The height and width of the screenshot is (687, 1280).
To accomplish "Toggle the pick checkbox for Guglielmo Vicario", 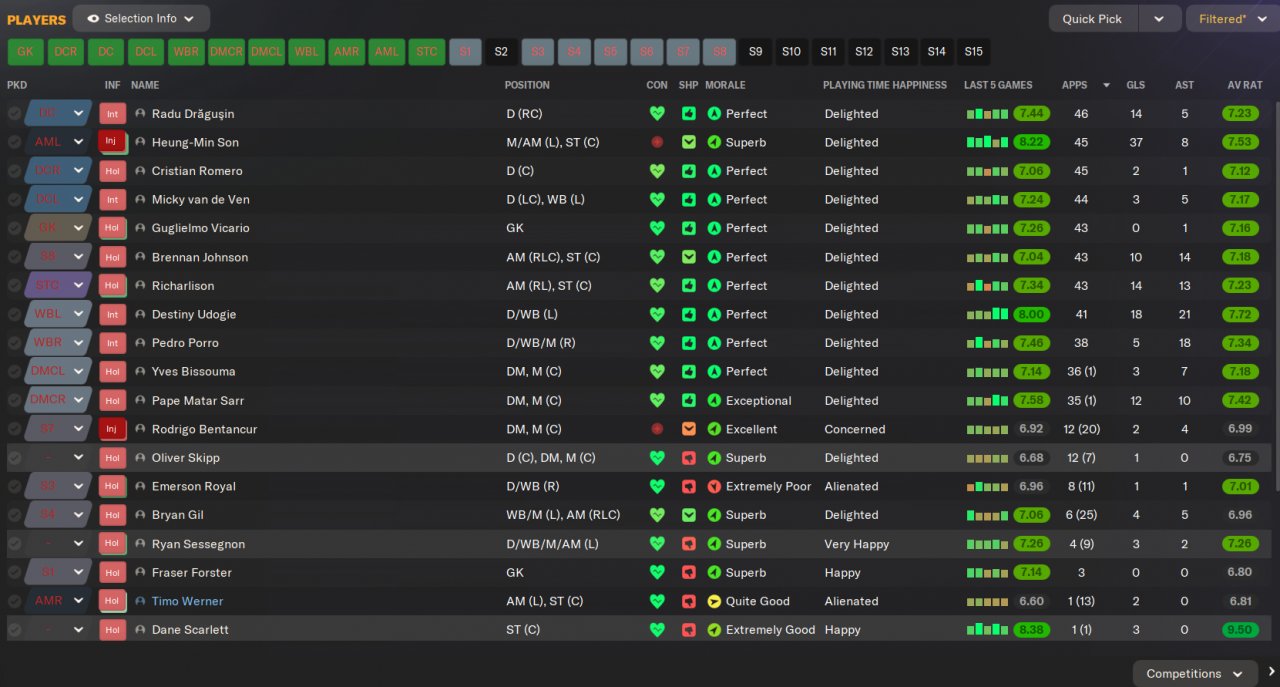I will point(14,228).
